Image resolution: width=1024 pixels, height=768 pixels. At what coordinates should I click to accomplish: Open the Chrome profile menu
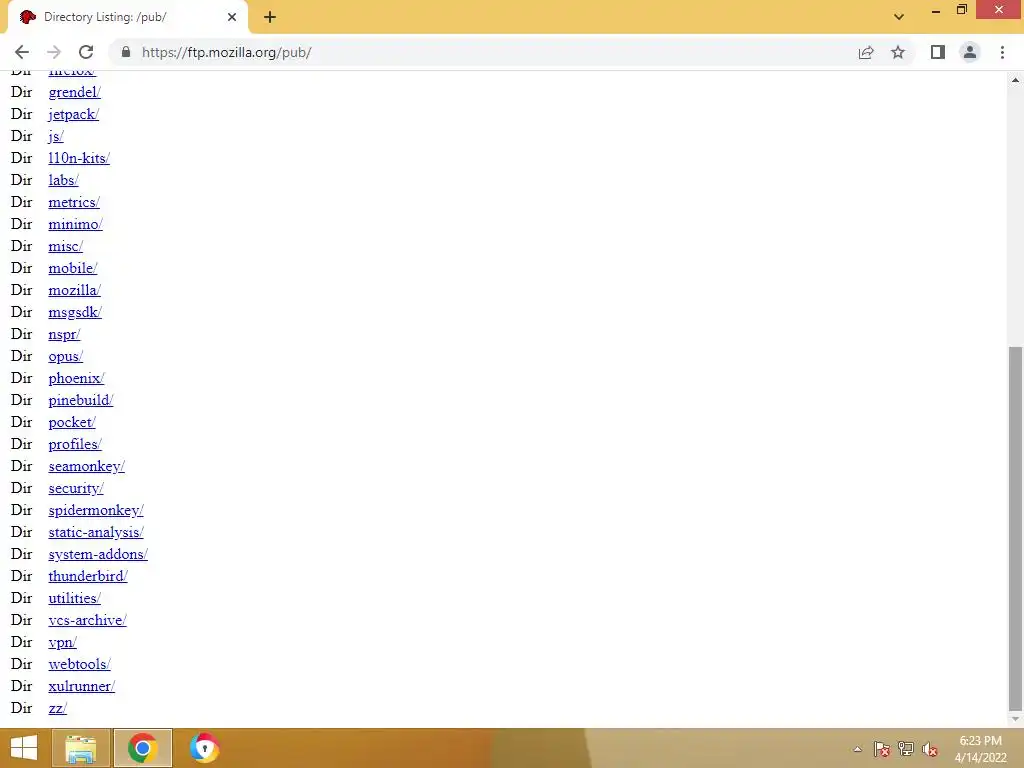coord(970,52)
